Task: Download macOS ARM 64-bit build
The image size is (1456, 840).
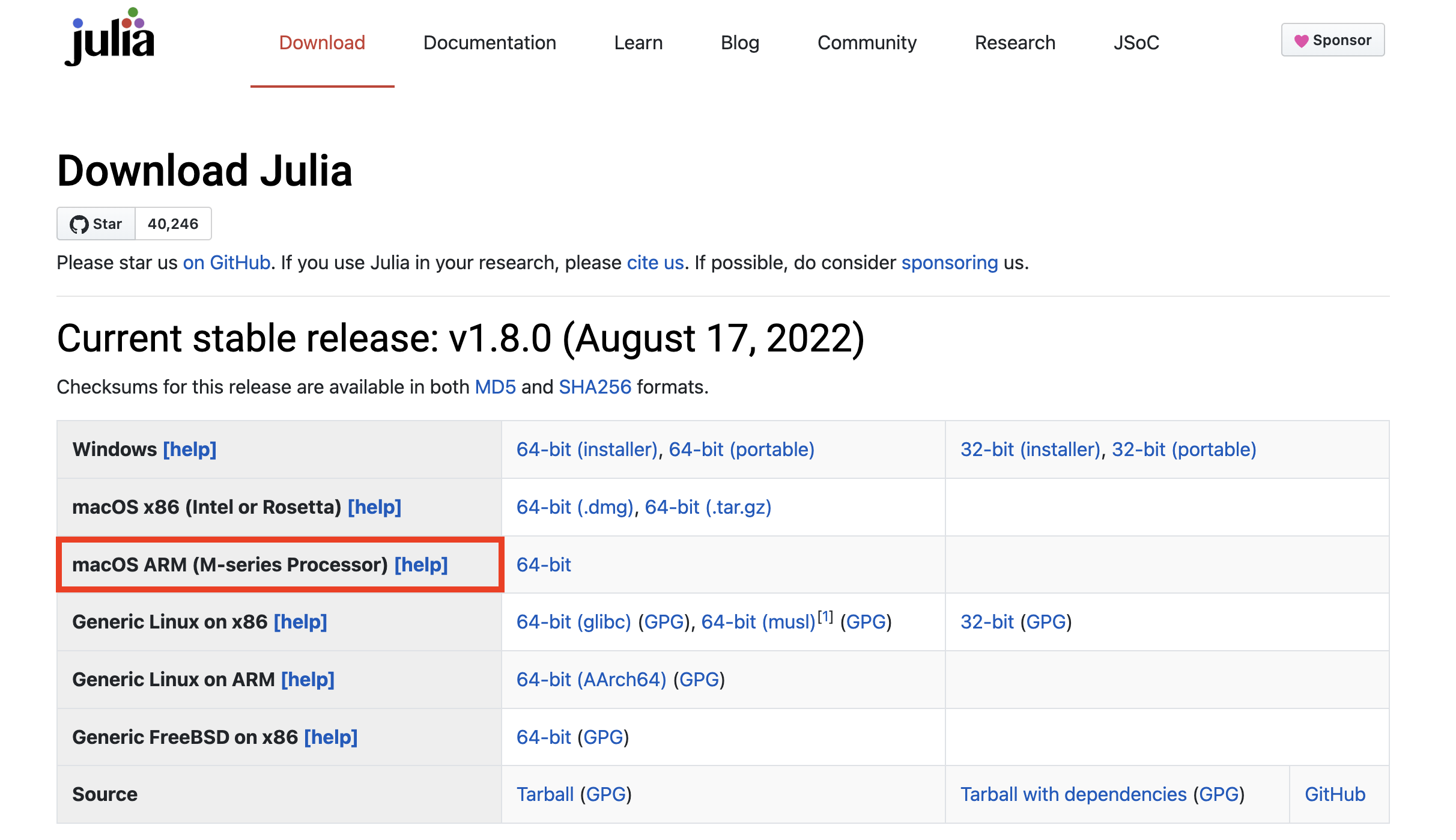Action: [544, 565]
